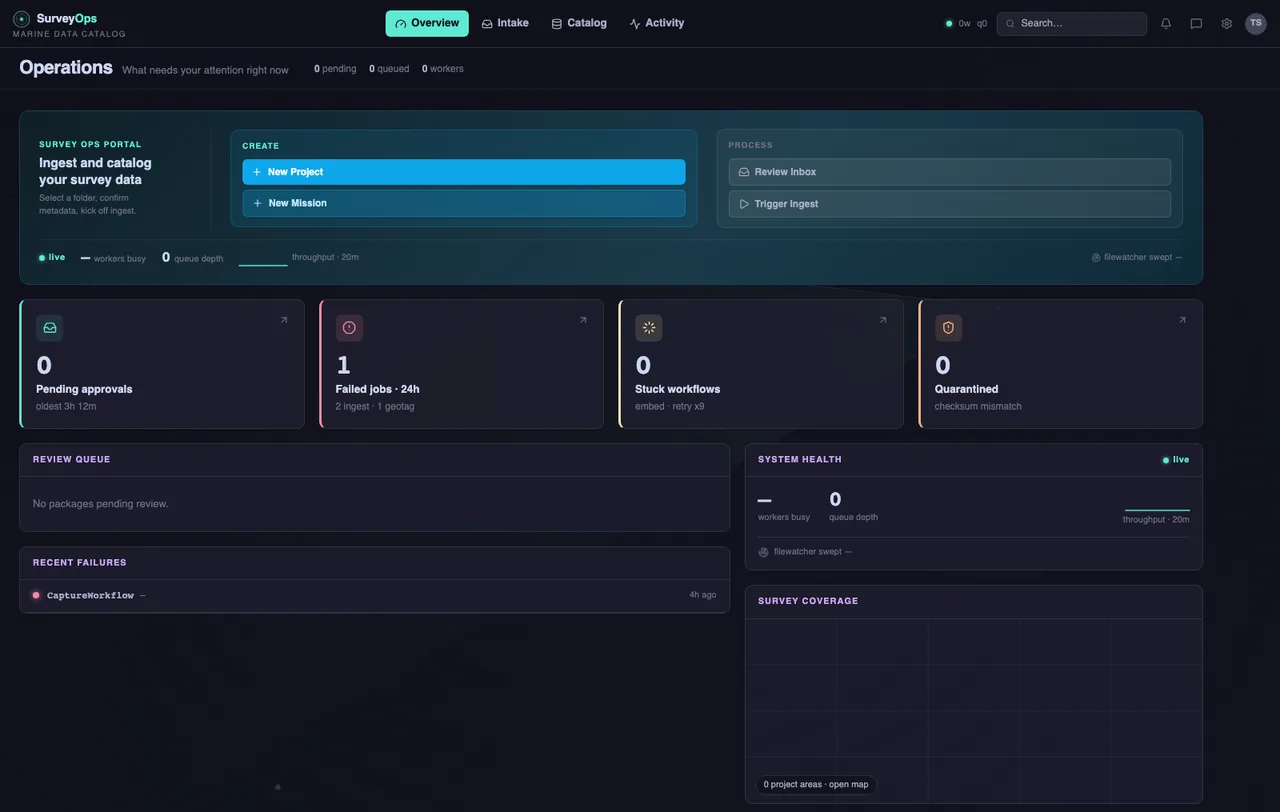Click the Quarantined shield icon
This screenshot has width=1280, height=812.
[948, 328]
